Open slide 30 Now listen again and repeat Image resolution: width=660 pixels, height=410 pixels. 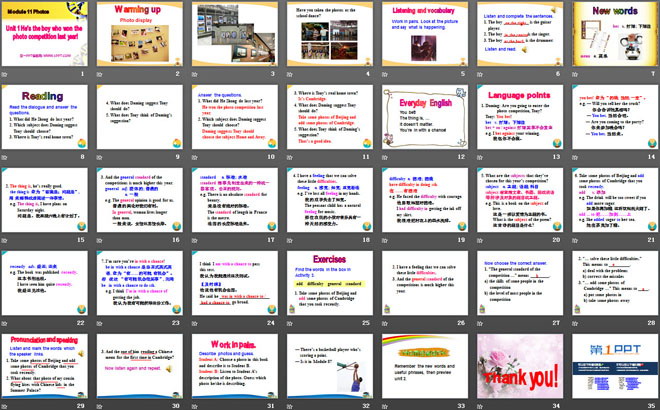pos(139,367)
